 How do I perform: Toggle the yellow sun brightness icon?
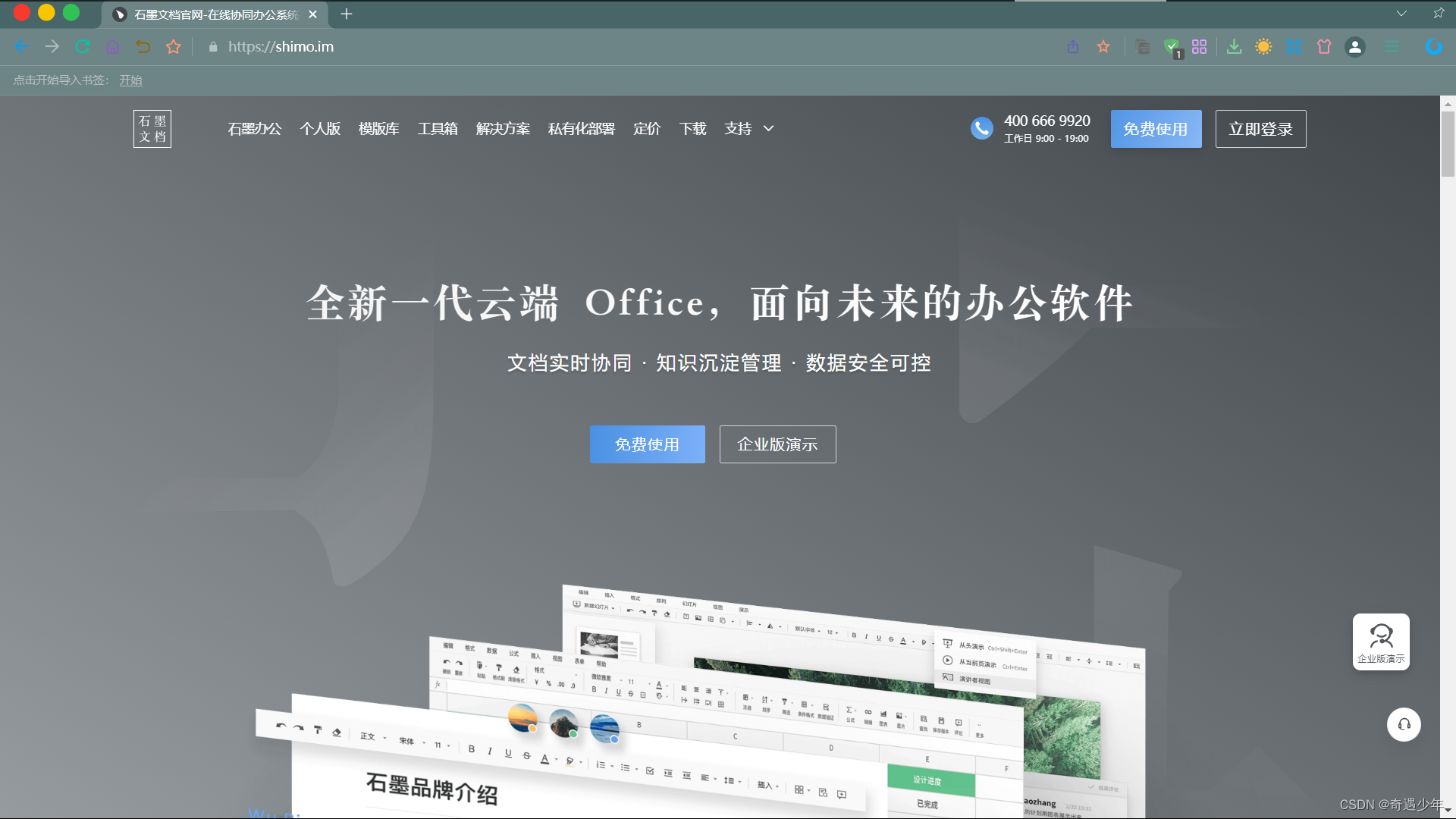tap(1263, 47)
